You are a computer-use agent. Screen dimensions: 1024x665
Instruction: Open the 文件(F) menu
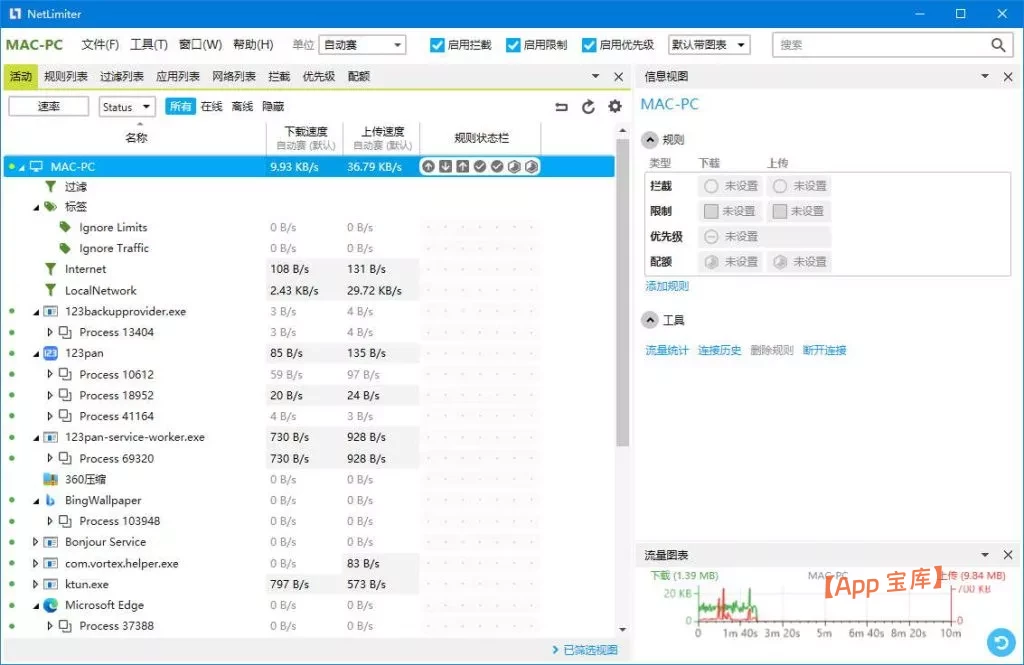coord(100,45)
